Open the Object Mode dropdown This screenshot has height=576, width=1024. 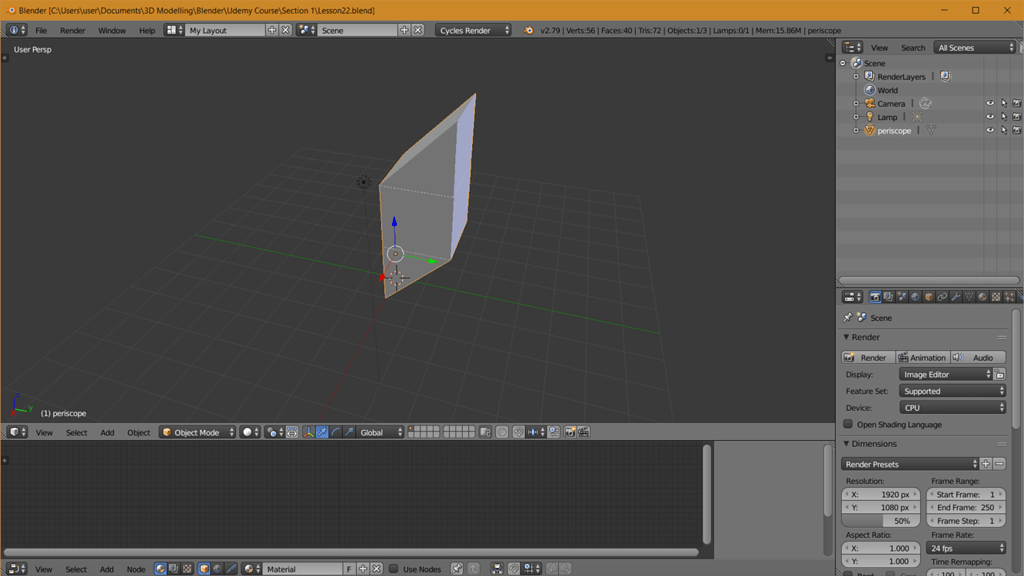point(198,432)
